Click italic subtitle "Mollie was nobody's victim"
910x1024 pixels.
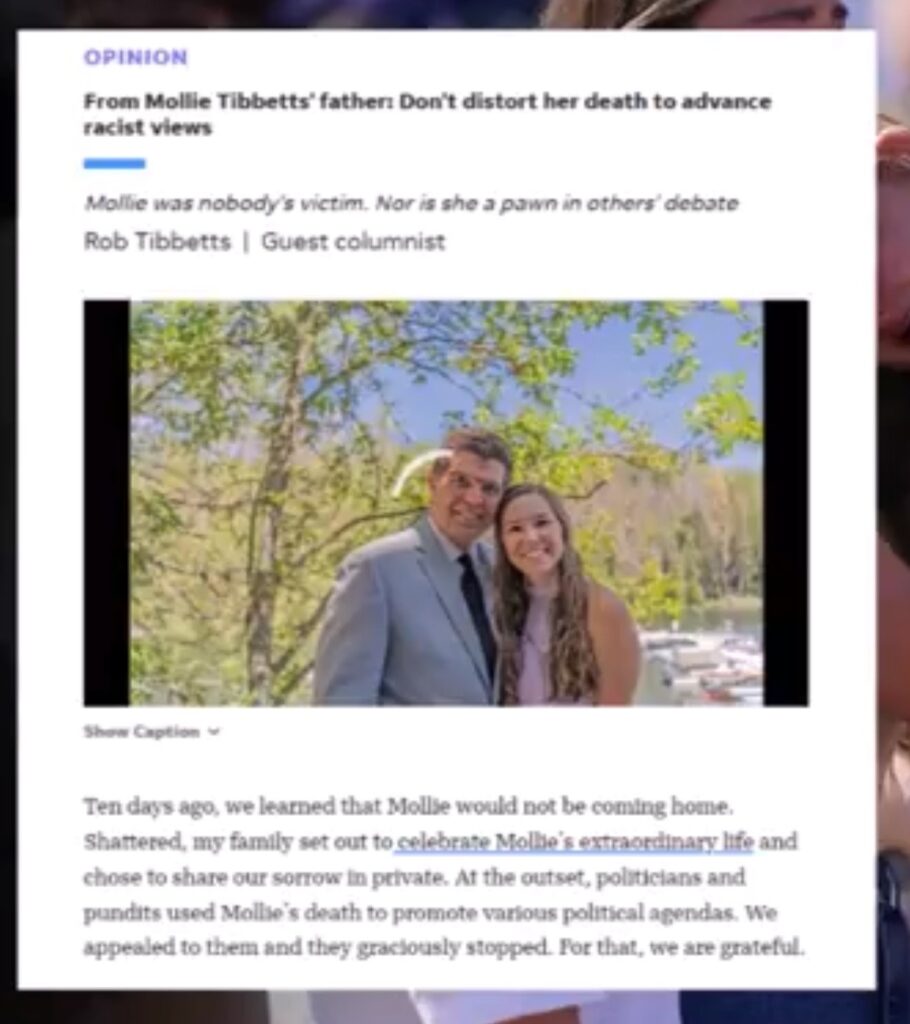point(411,203)
